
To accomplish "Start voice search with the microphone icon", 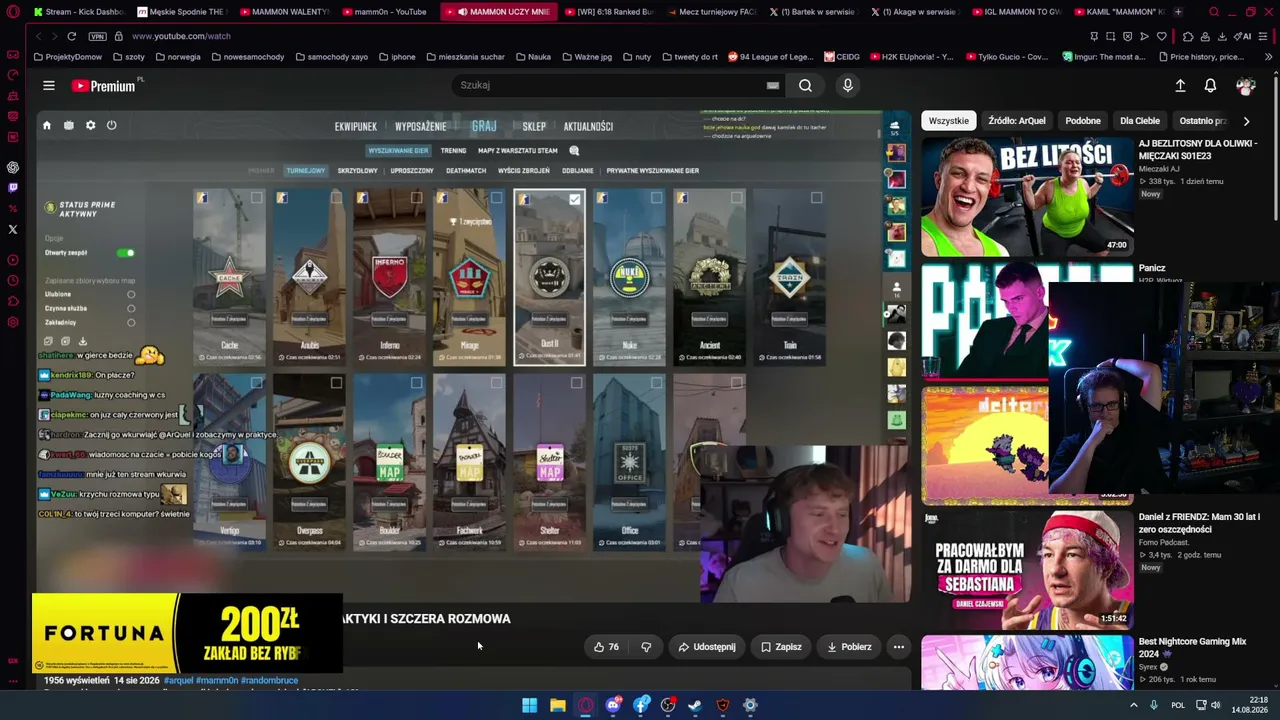I will coord(848,86).
